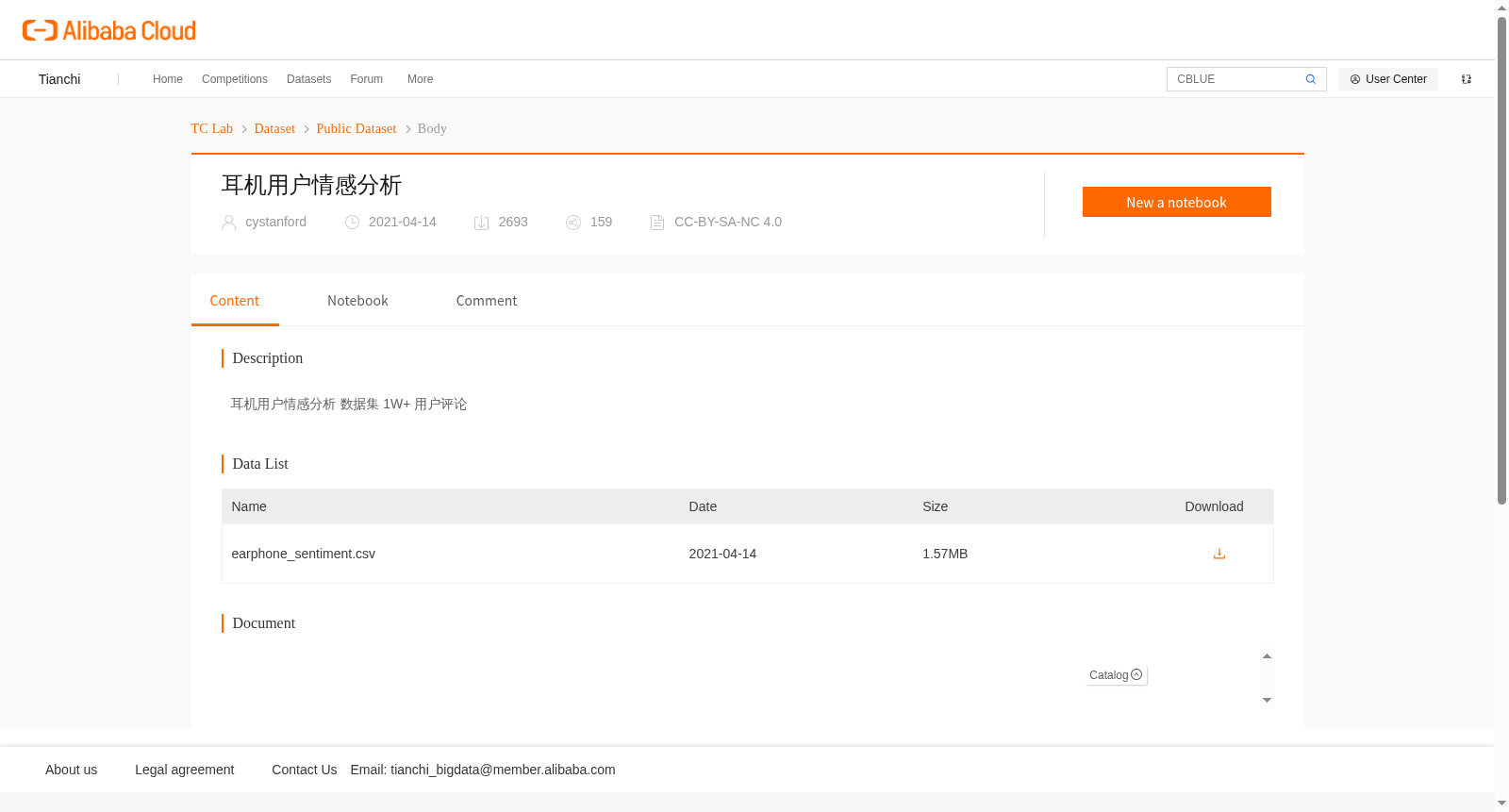Click the Document section heading

click(263, 623)
